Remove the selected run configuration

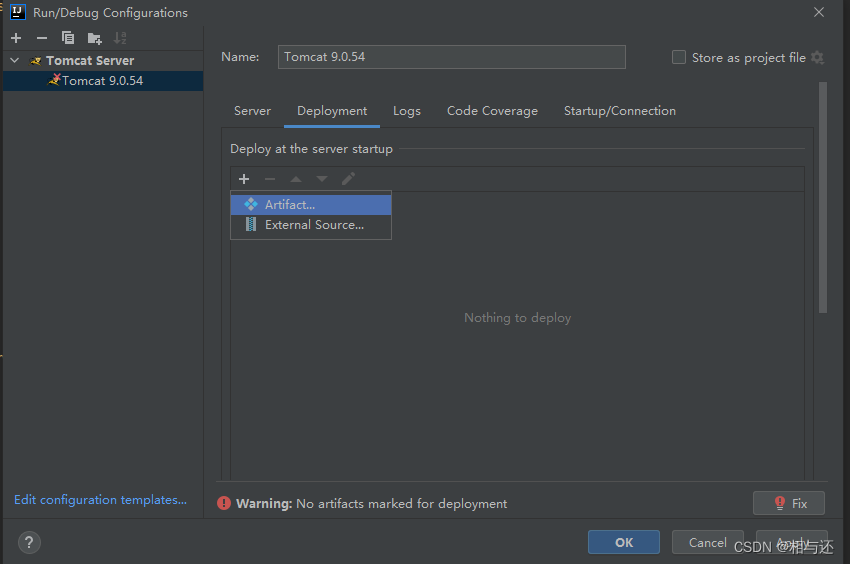coord(42,38)
